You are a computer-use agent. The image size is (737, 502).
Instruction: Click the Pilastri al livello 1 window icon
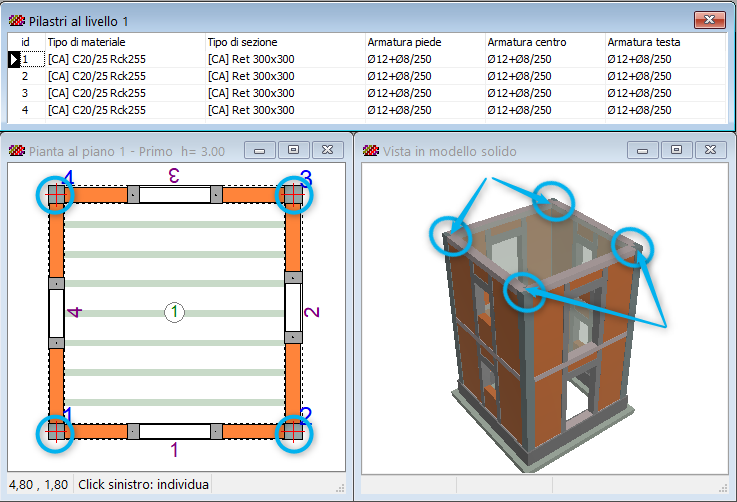tap(17, 20)
